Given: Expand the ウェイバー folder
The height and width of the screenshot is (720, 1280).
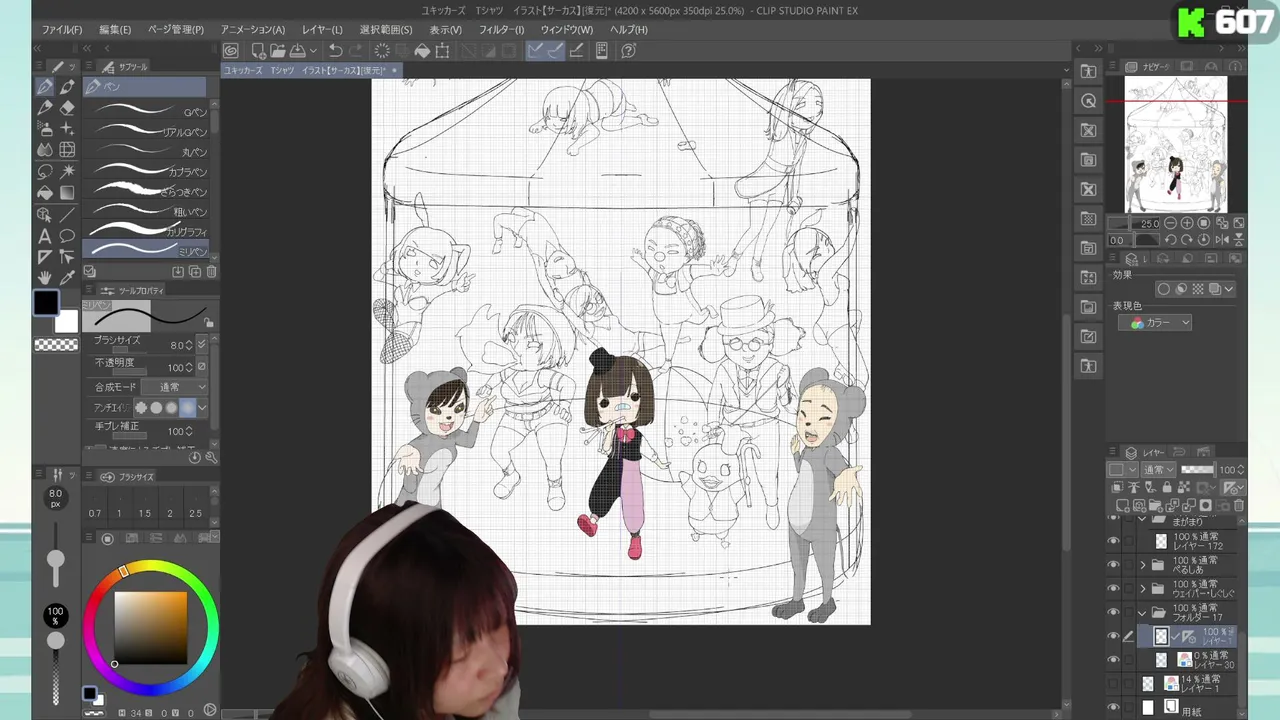Looking at the screenshot, I should (x=1143, y=589).
